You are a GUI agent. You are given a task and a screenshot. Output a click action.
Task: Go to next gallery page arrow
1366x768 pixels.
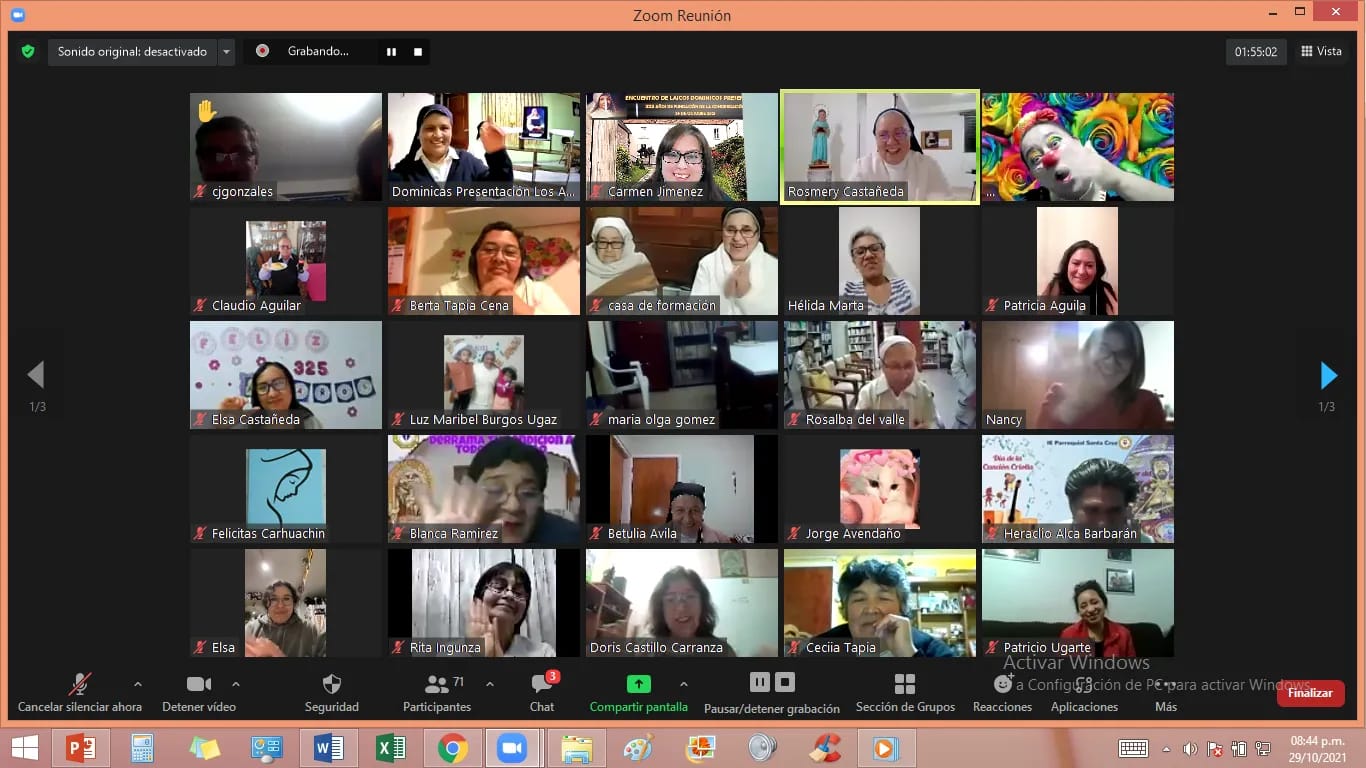pyautogui.click(x=1328, y=375)
